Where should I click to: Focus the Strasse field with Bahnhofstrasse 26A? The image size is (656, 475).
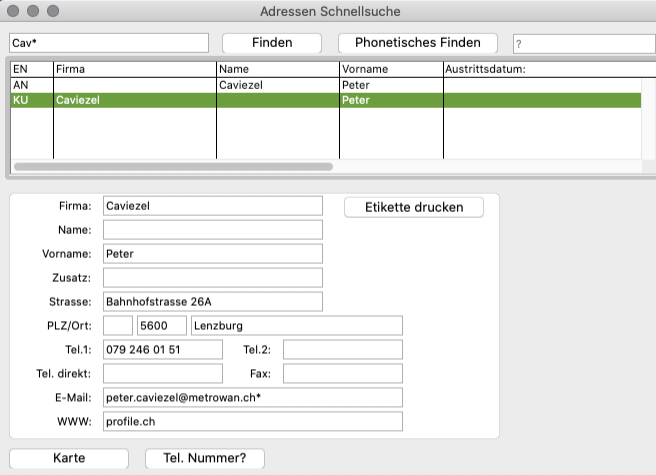click(x=212, y=302)
